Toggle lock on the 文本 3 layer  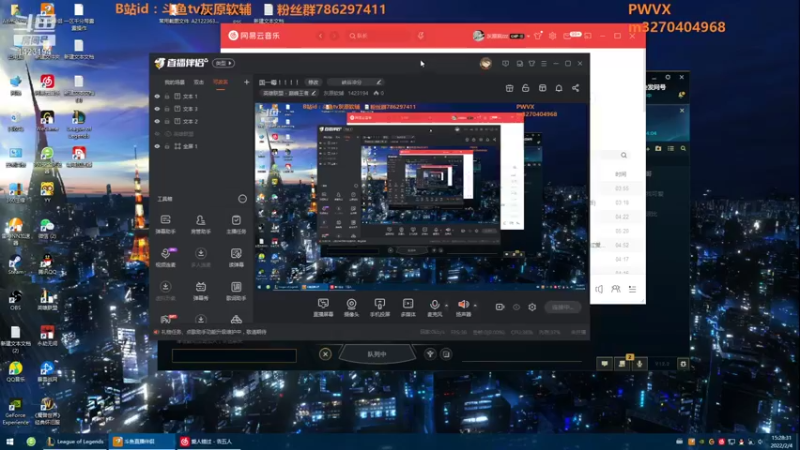pos(167,109)
